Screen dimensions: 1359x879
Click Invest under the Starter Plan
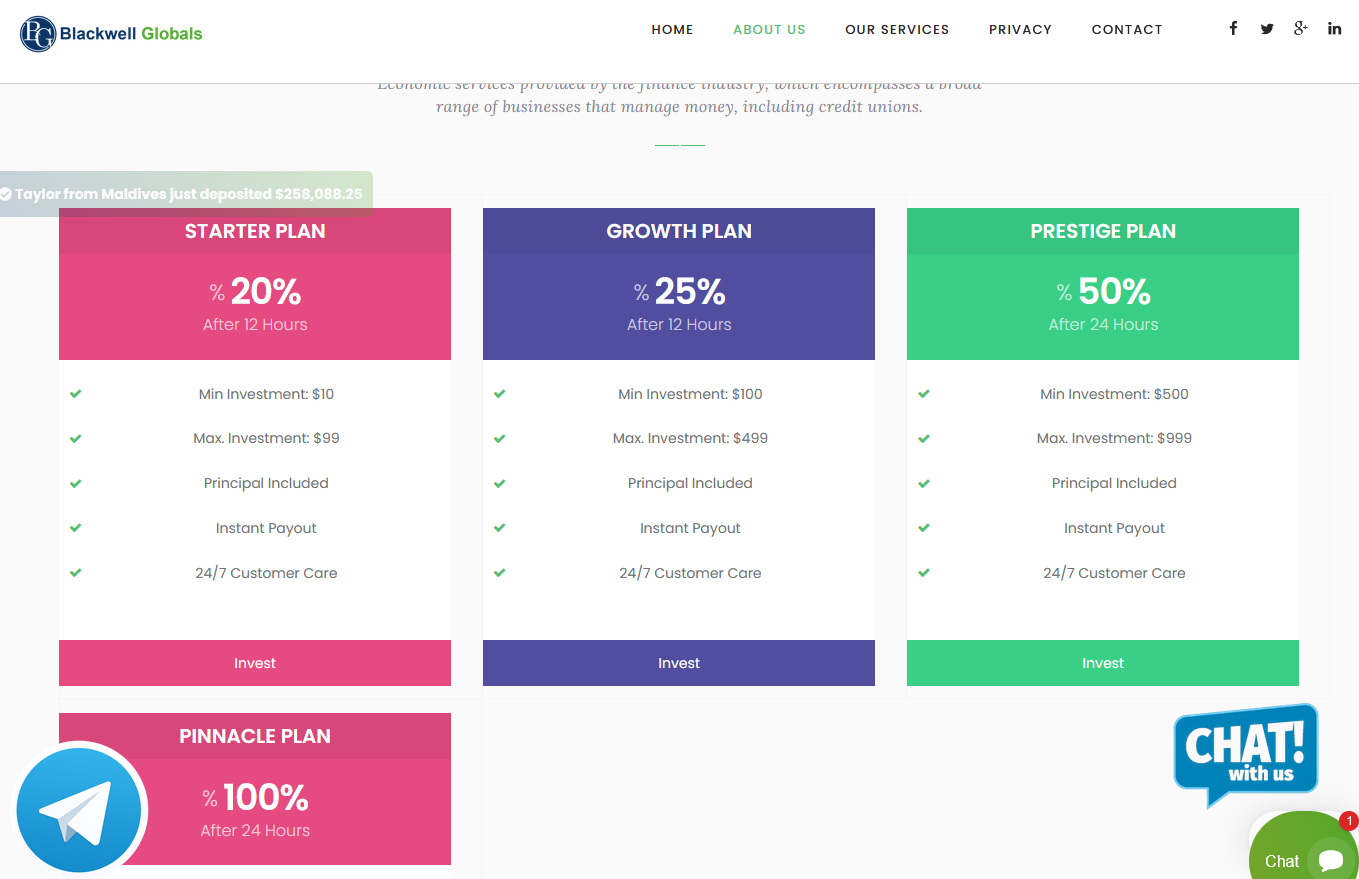pos(255,663)
